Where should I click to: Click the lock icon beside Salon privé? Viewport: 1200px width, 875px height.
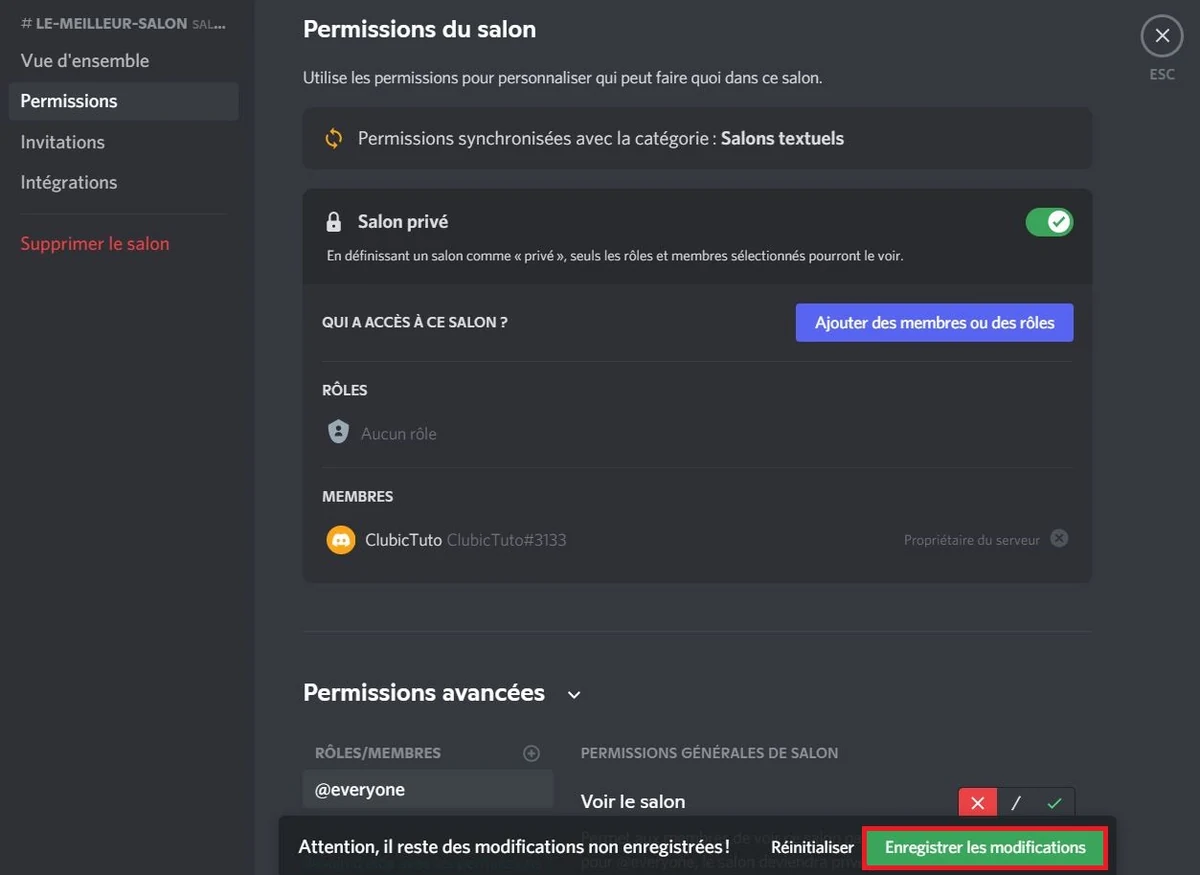(334, 222)
